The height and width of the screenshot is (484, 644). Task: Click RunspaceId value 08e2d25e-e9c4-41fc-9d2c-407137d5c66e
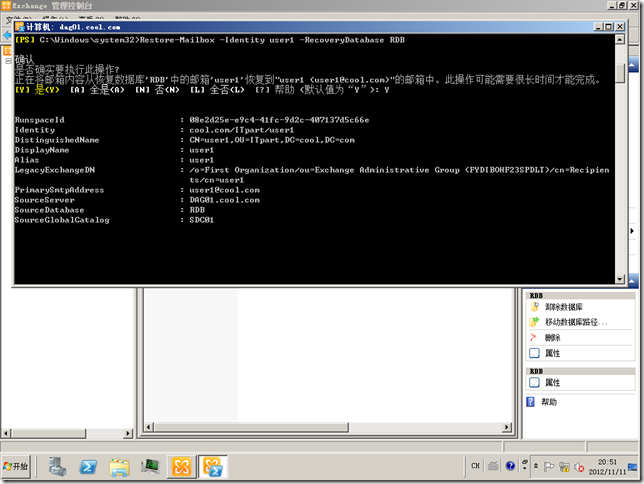(279, 120)
